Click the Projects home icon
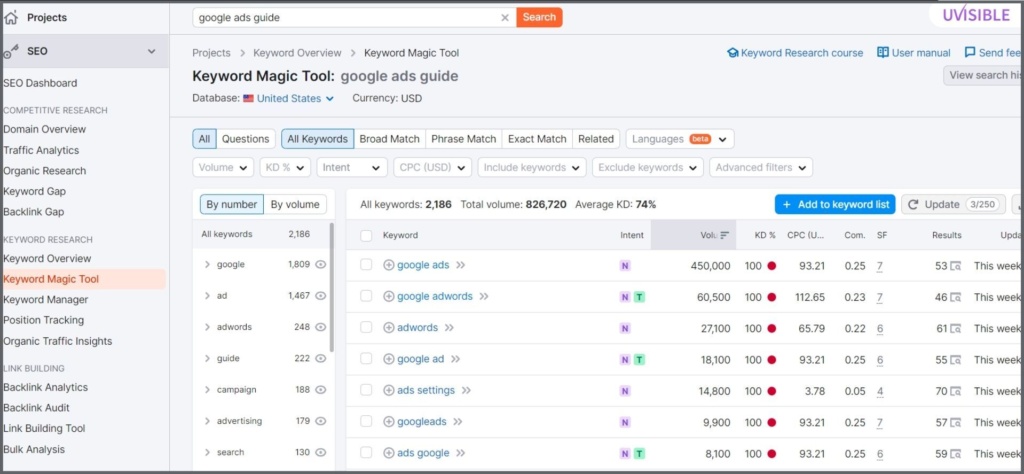1024x474 pixels. (10, 18)
